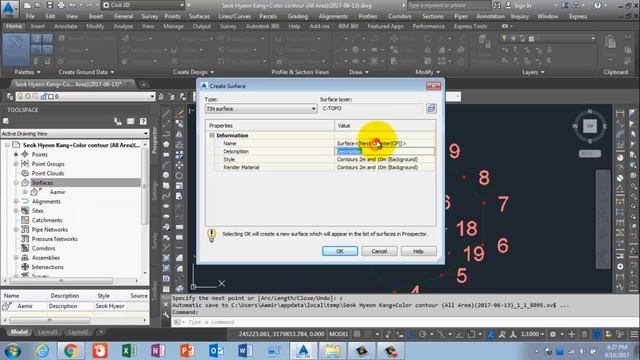Open Excel from the taskbar
This screenshot has width=640, height=360.
point(129,351)
